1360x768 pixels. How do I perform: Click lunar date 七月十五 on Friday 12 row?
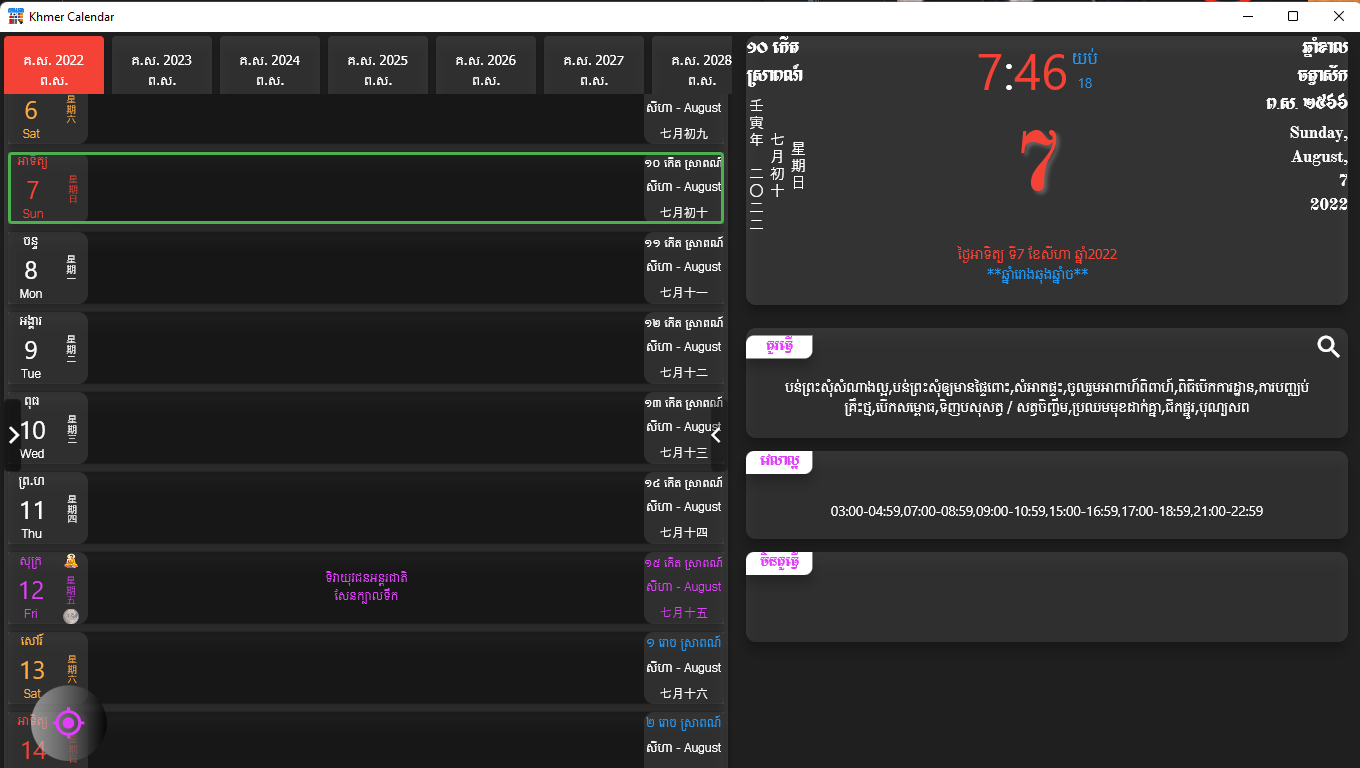pos(684,612)
